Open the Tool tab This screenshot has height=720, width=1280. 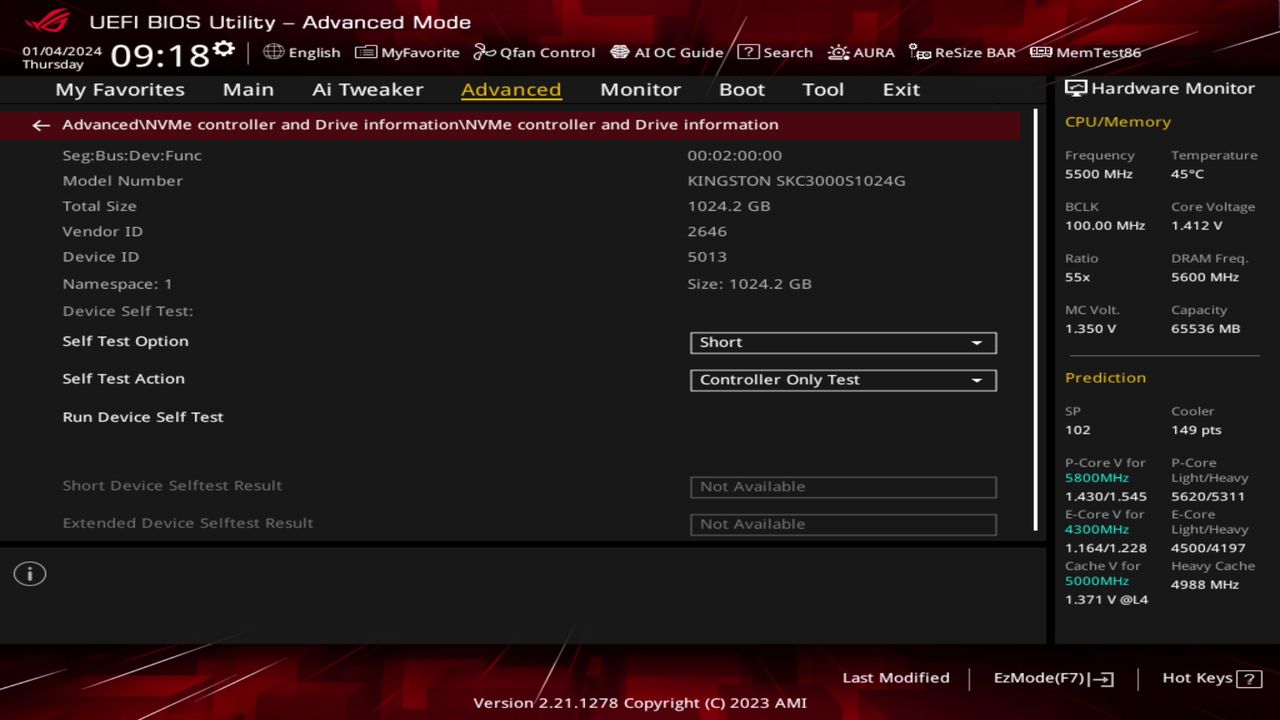click(823, 89)
